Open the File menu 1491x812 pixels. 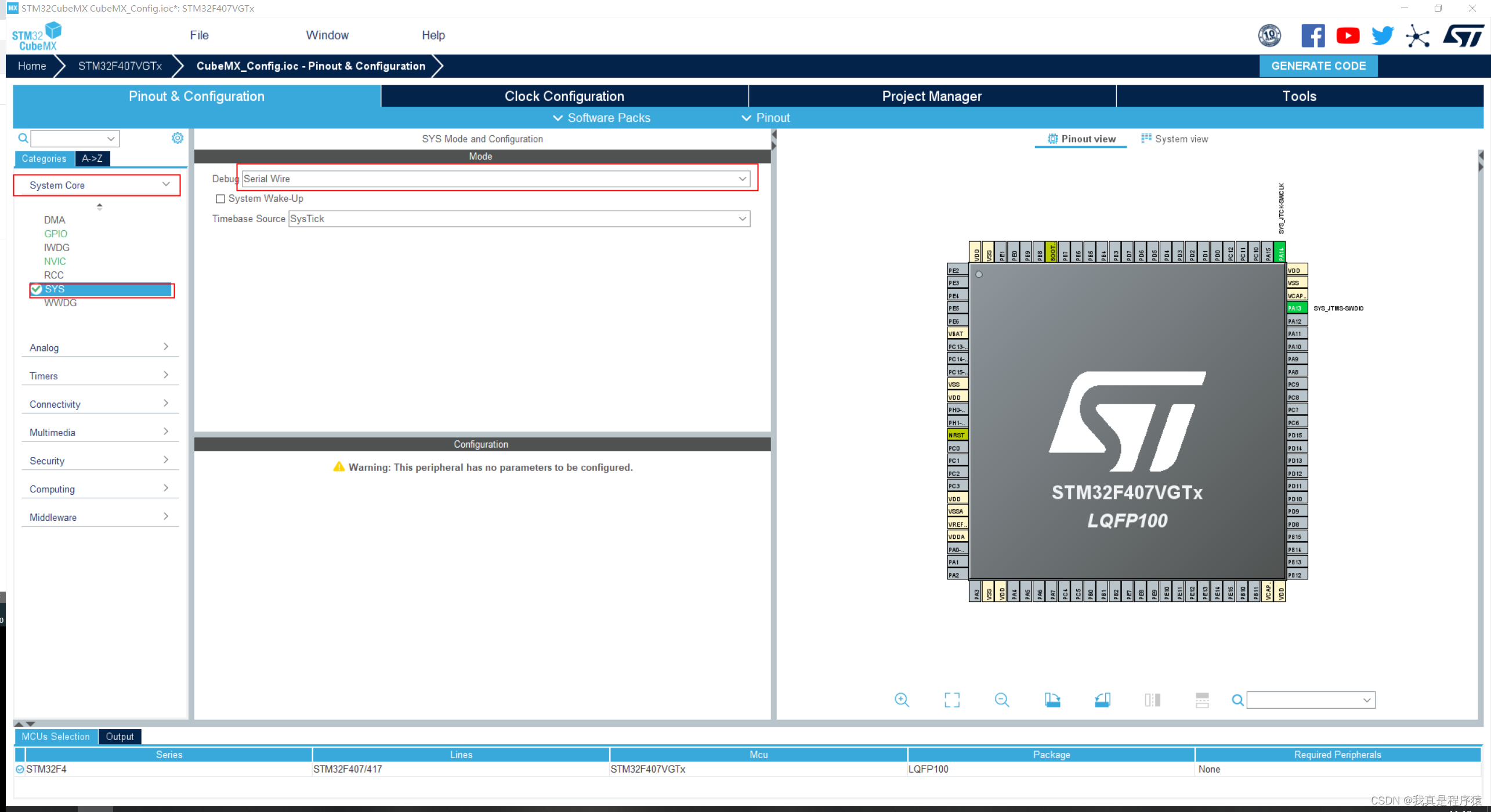199,35
